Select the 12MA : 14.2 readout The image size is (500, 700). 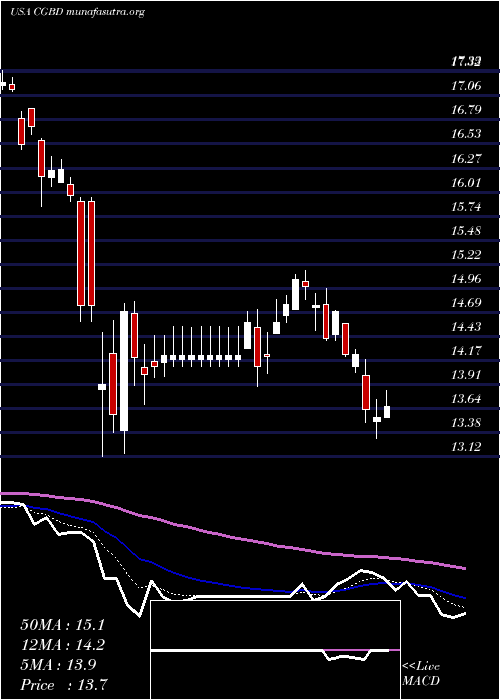[x=64, y=645]
